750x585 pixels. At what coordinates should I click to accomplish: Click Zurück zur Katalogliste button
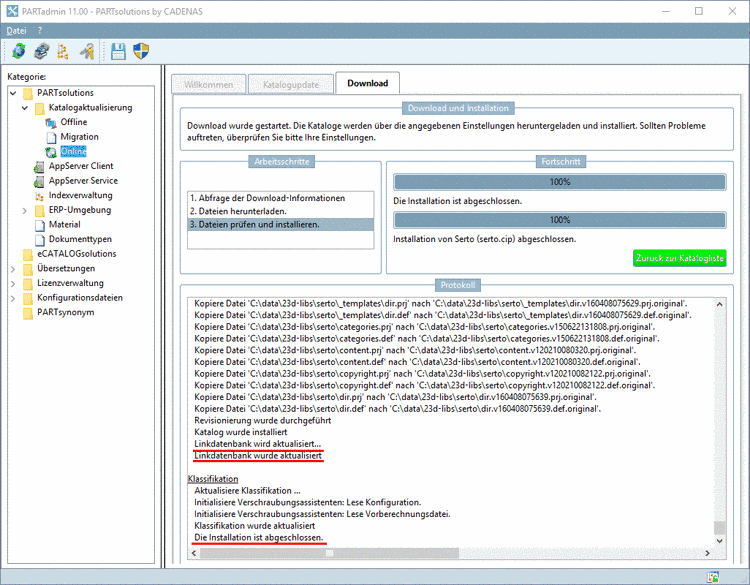tap(679, 258)
